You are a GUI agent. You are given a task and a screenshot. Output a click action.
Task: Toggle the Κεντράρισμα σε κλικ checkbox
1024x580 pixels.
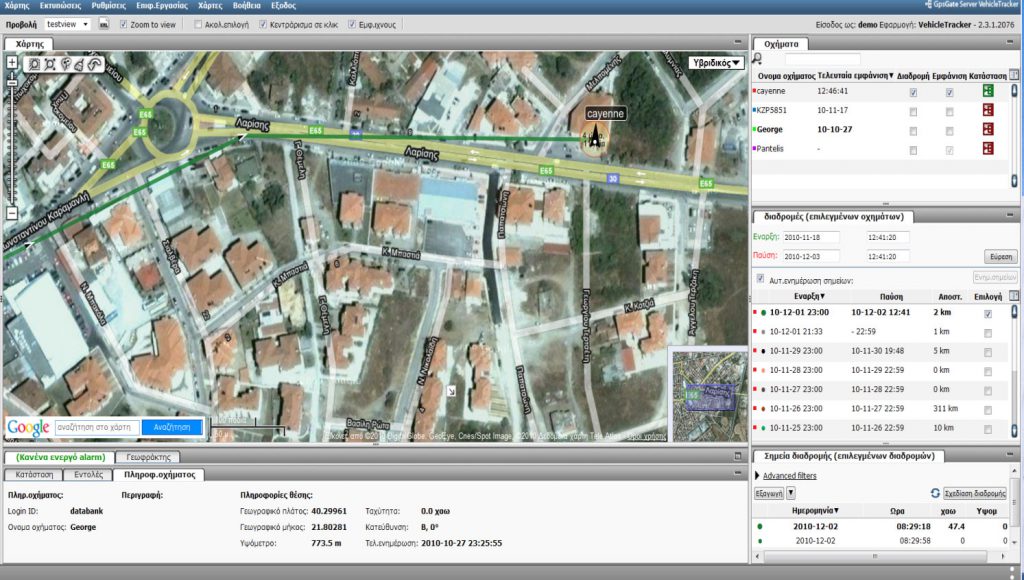(263, 24)
